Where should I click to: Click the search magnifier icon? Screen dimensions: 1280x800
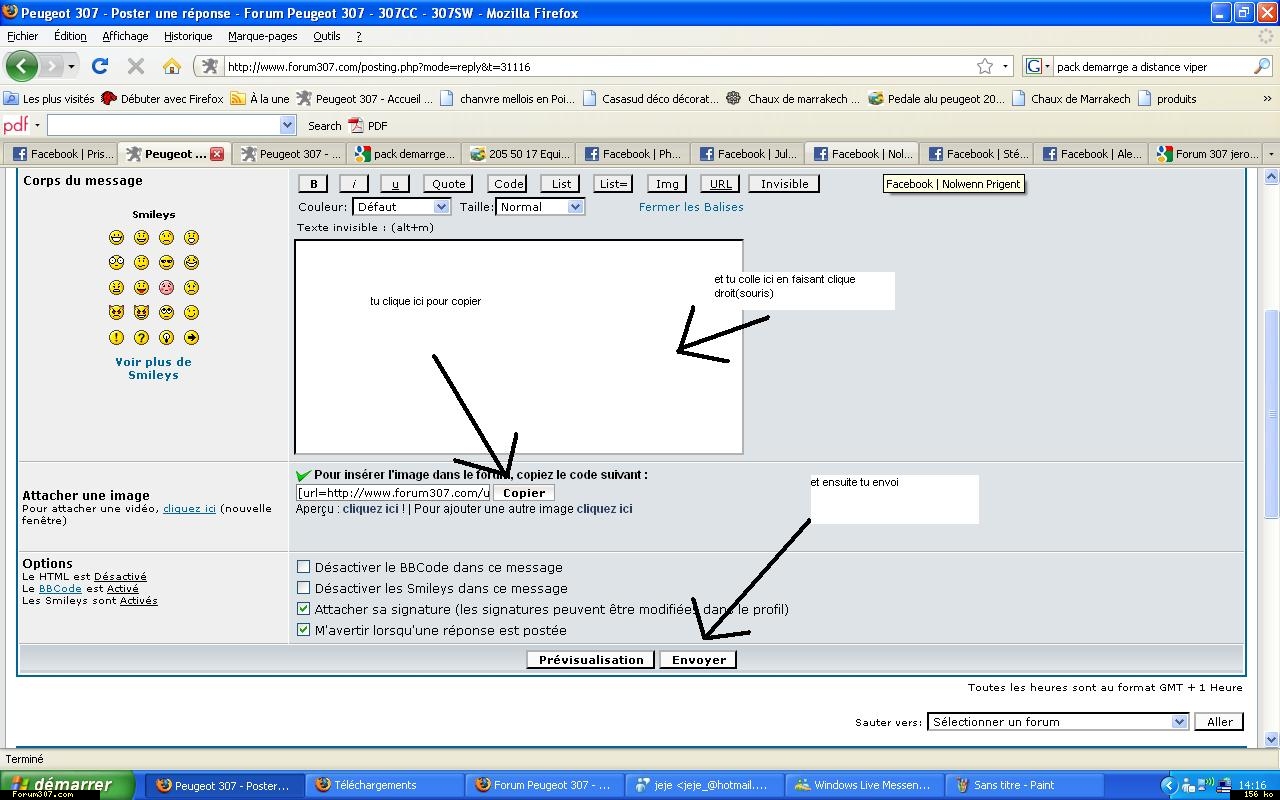pyautogui.click(x=1262, y=67)
